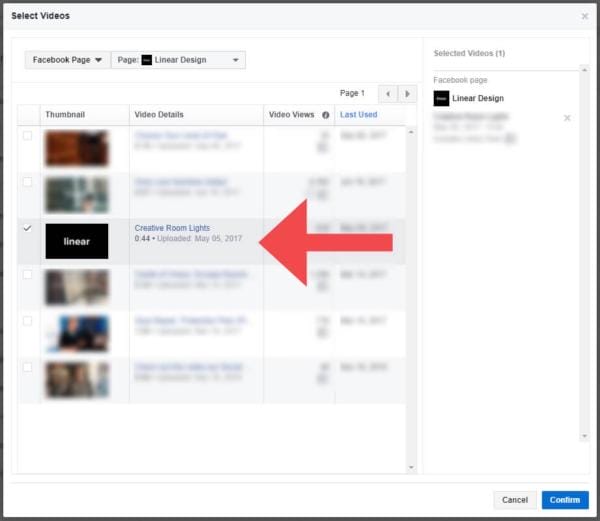Go to next page of videos
600x521 pixels.
click(408, 94)
